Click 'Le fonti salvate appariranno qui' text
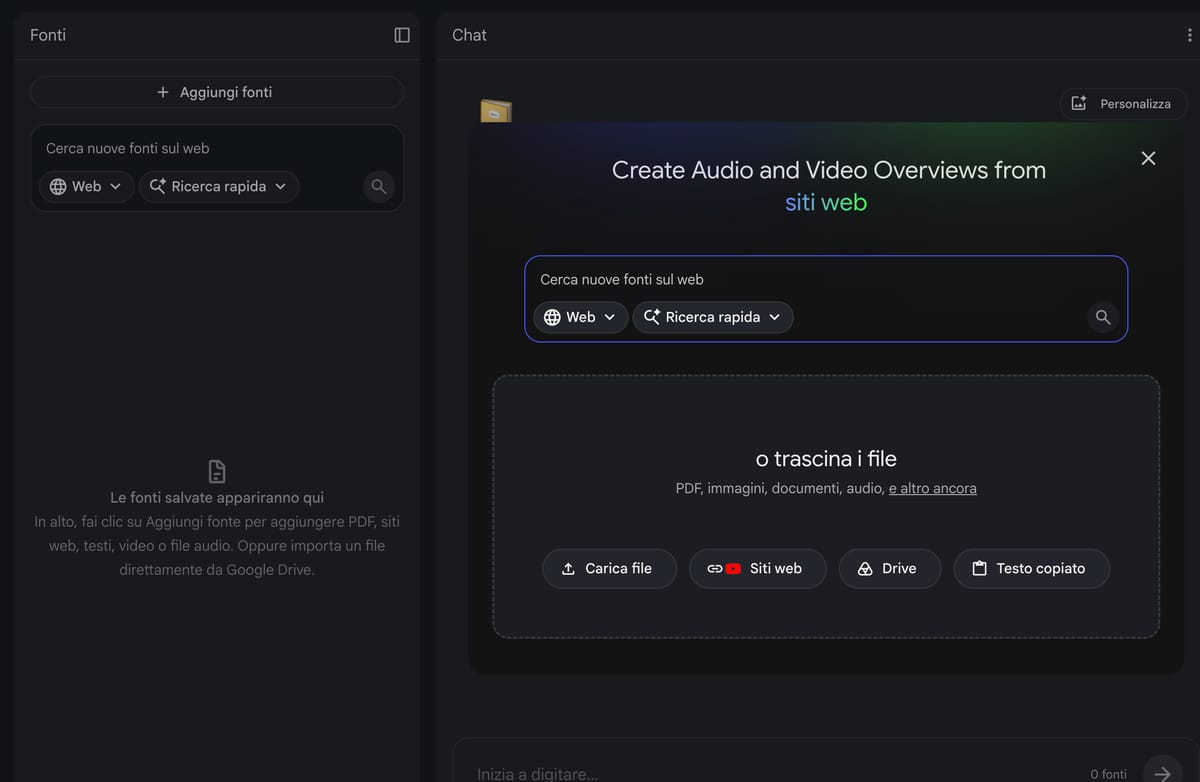This screenshot has width=1200, height=782. (217, 498)
